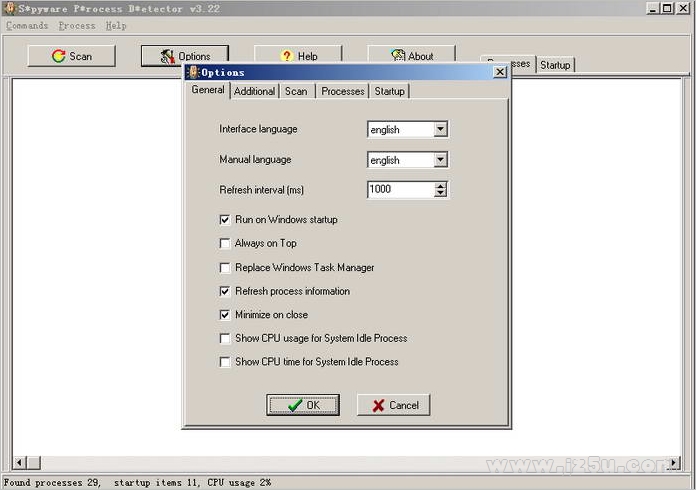Click the red X icon on Cancel

pos(378,405)
